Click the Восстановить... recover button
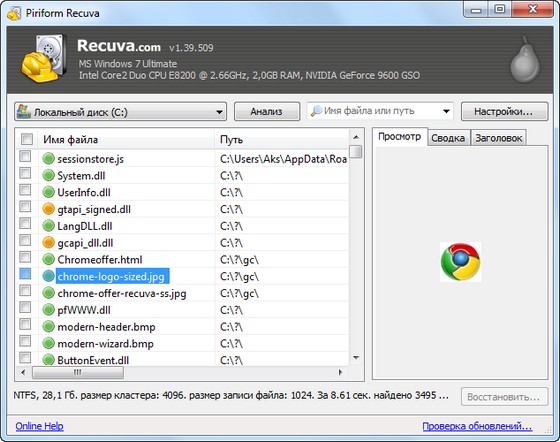The image size is (560, 442). click(504, 397)
